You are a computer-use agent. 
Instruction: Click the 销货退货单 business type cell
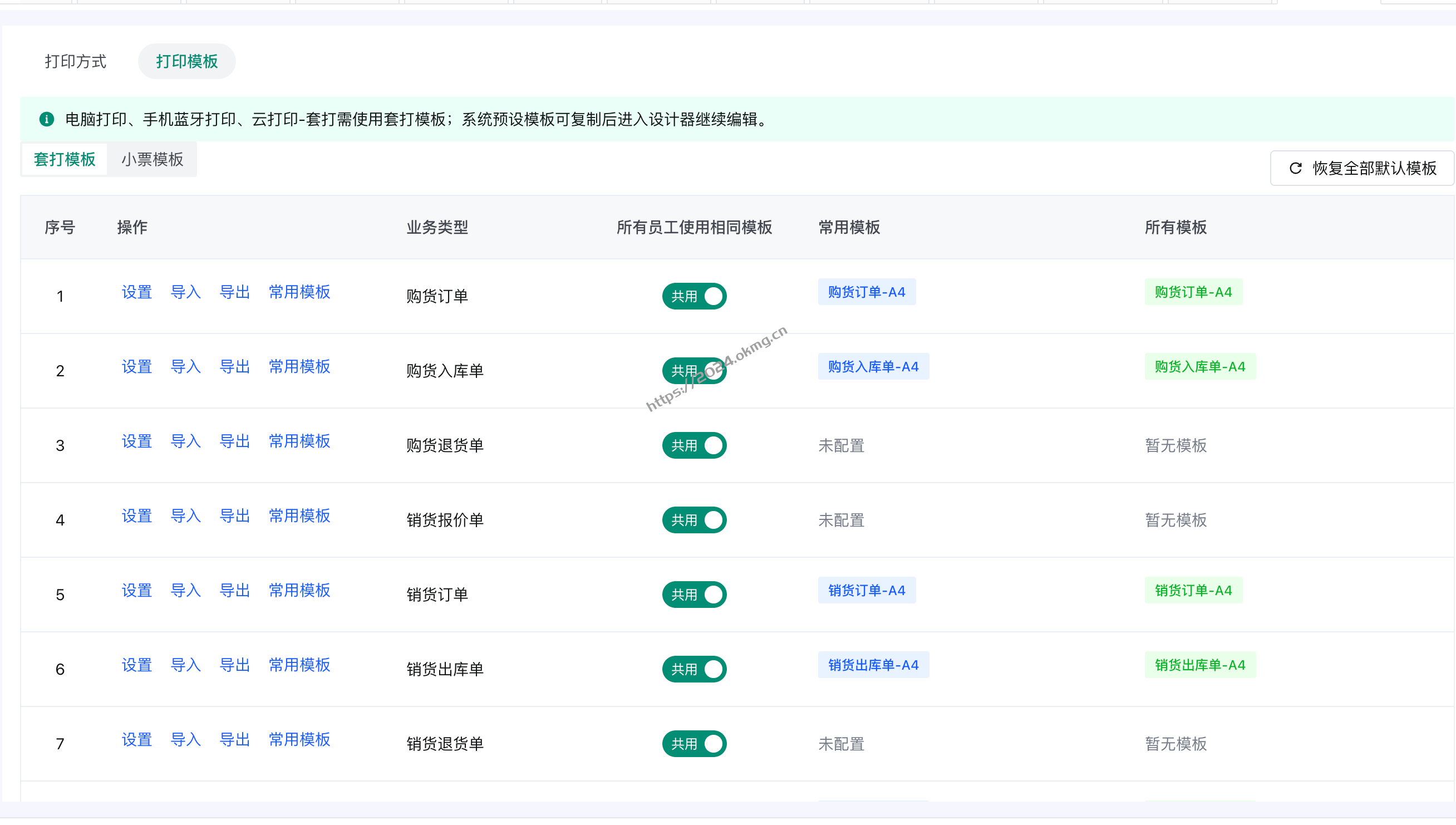[x=445, y=744]
